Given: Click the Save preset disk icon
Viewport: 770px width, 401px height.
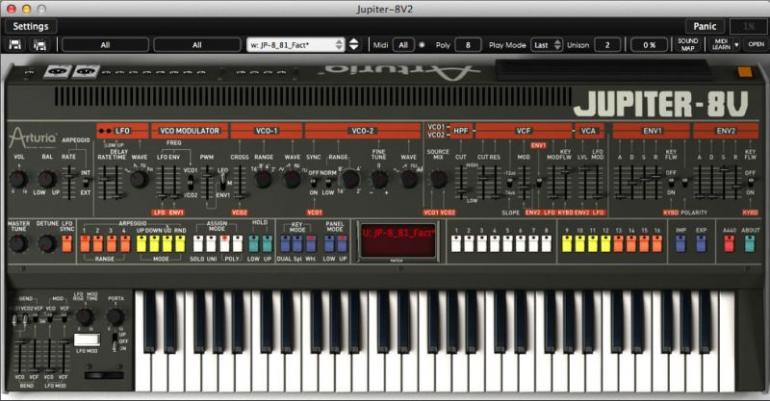Looking at the screenshot, I should pos(15,45).
